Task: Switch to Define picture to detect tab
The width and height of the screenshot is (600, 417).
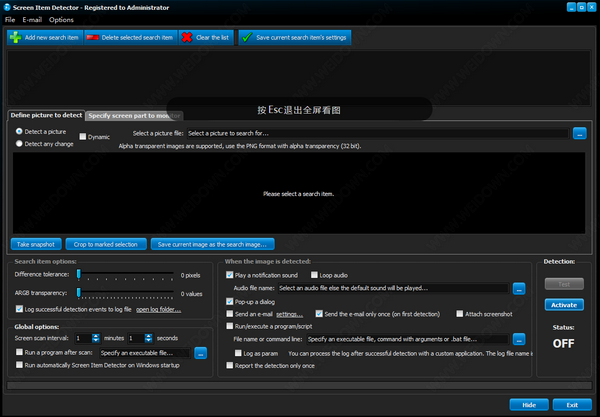Action: (x=46, y=115)
